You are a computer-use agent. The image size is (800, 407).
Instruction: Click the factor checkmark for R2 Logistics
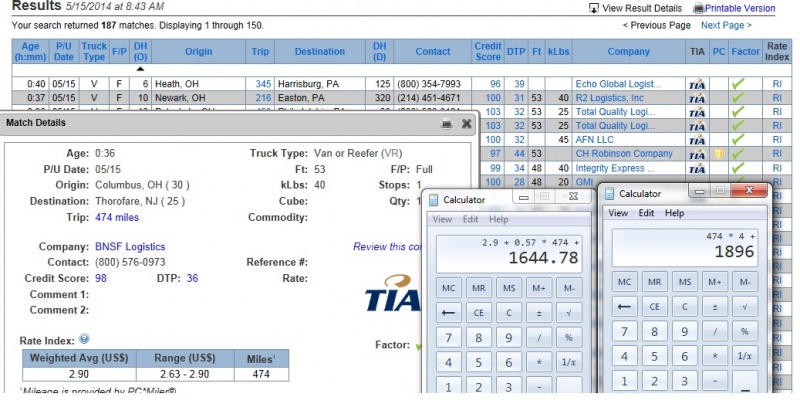click(738, 97)
